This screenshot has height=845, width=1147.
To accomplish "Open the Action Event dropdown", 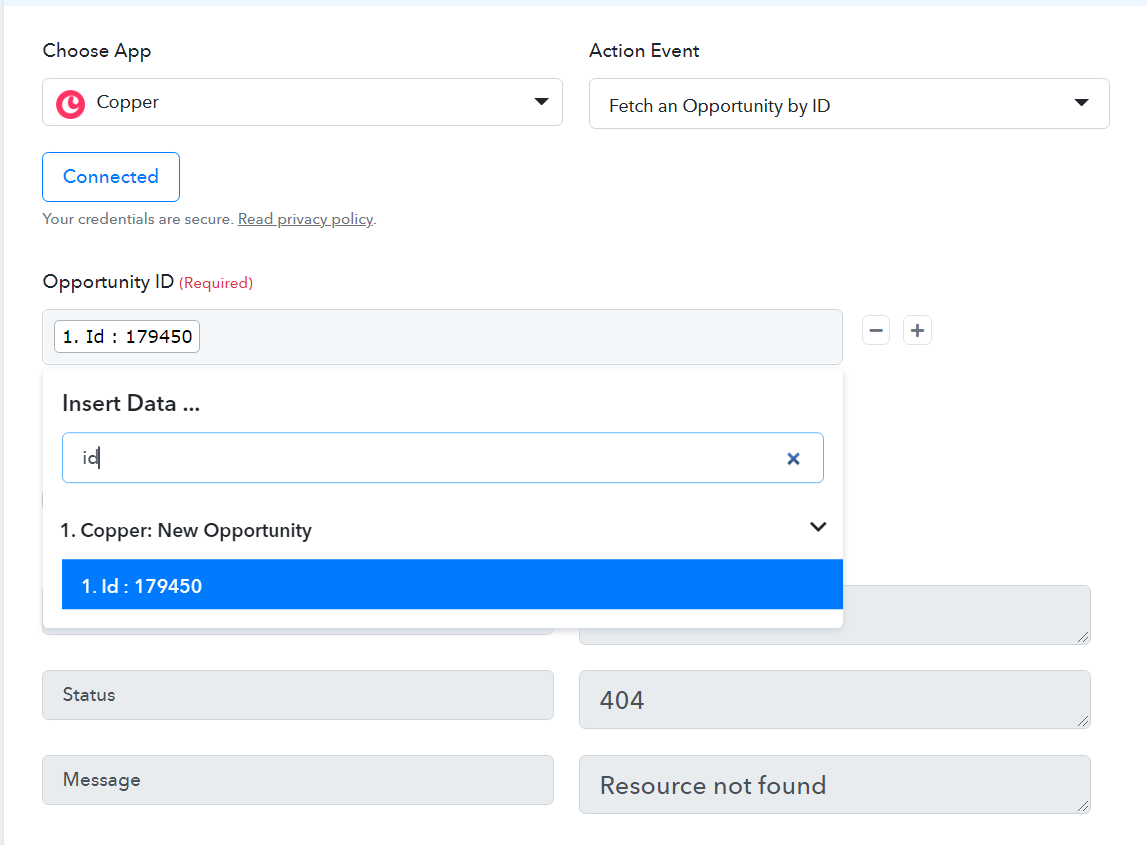I will tap(849, 104).
